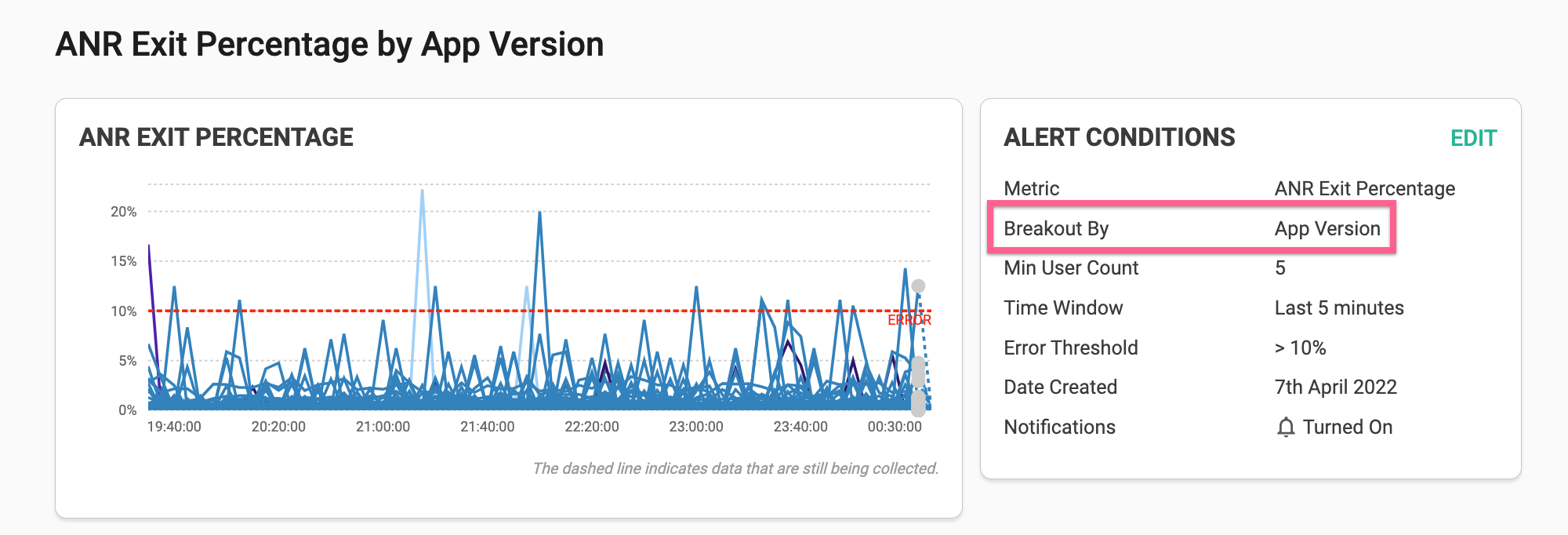Click the EDIT link in Alert Conditions

pos(1473,138)
